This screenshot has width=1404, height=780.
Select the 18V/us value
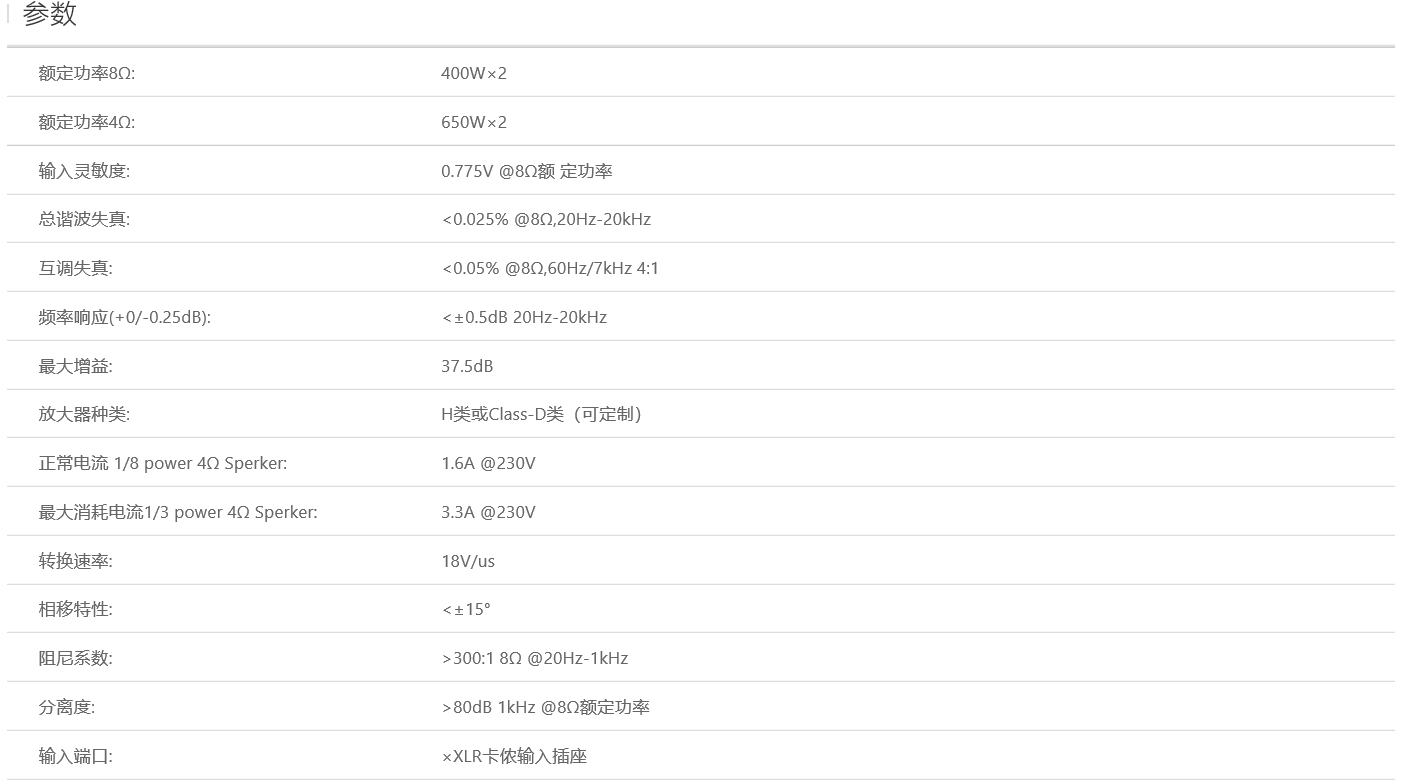tap(468, 561)
